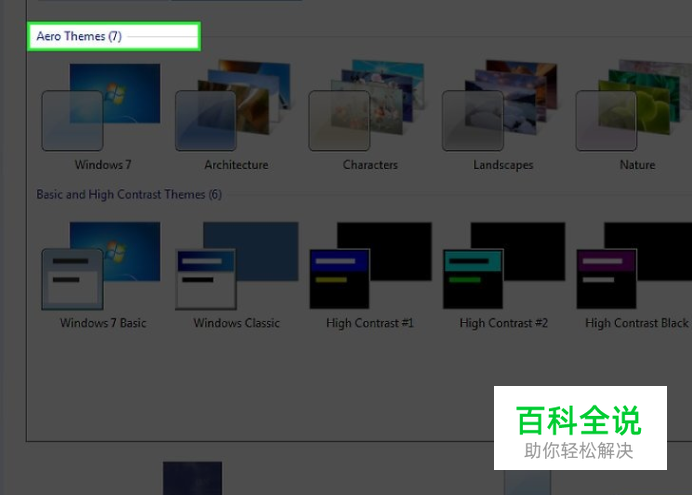Apply the Windows 7 Basic theme

click(101, 266)
